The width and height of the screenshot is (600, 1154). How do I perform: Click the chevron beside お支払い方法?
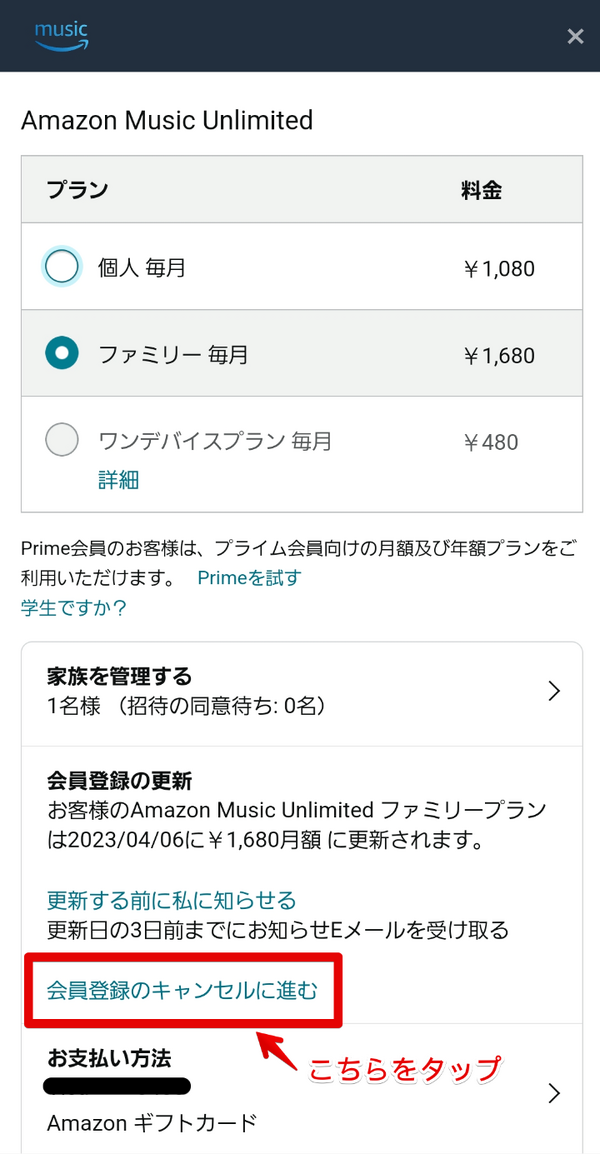[x=553, y=1093]
